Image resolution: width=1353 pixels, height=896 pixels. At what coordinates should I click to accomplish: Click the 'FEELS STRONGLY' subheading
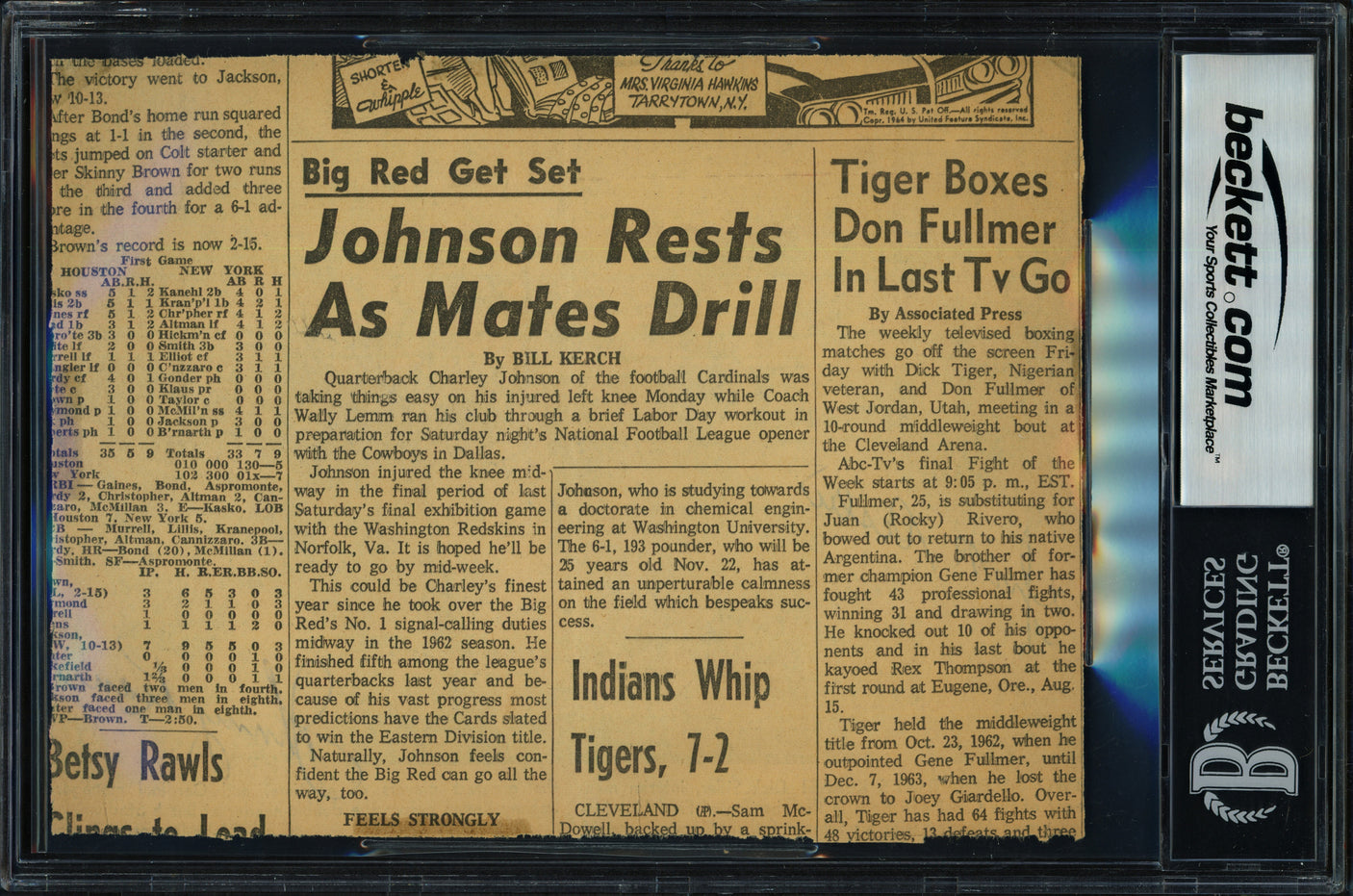421,820
